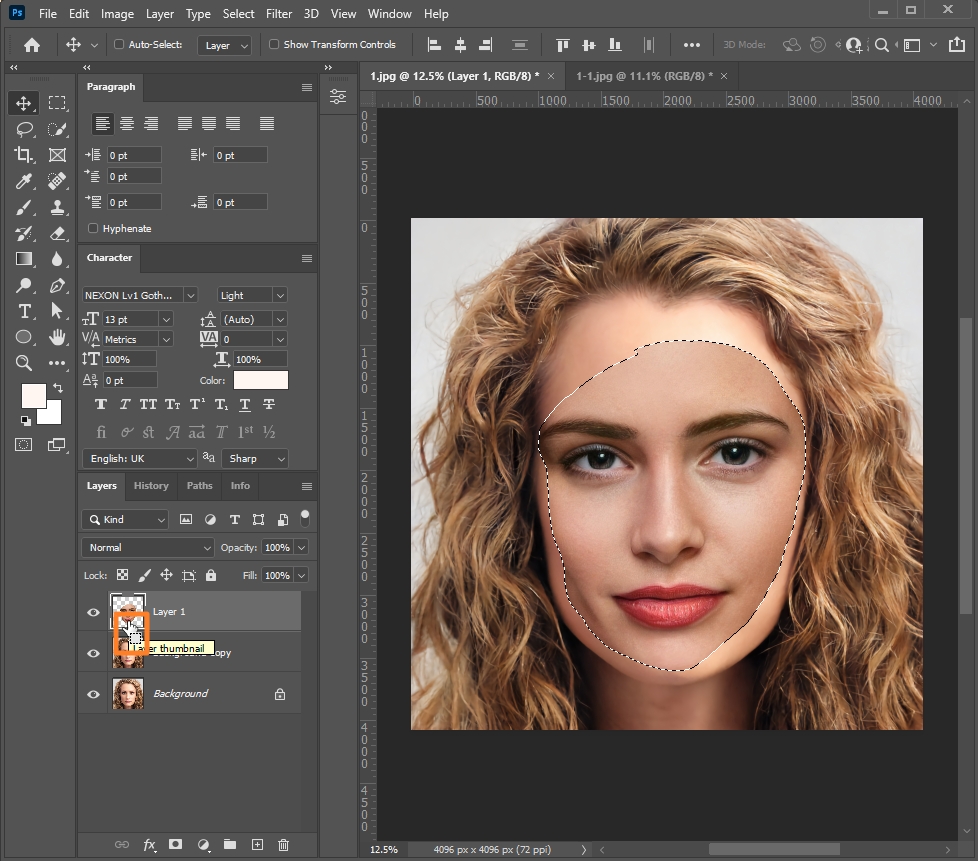Hide the Background layer via eye icon
978x861 pixels.
point(94,694)
